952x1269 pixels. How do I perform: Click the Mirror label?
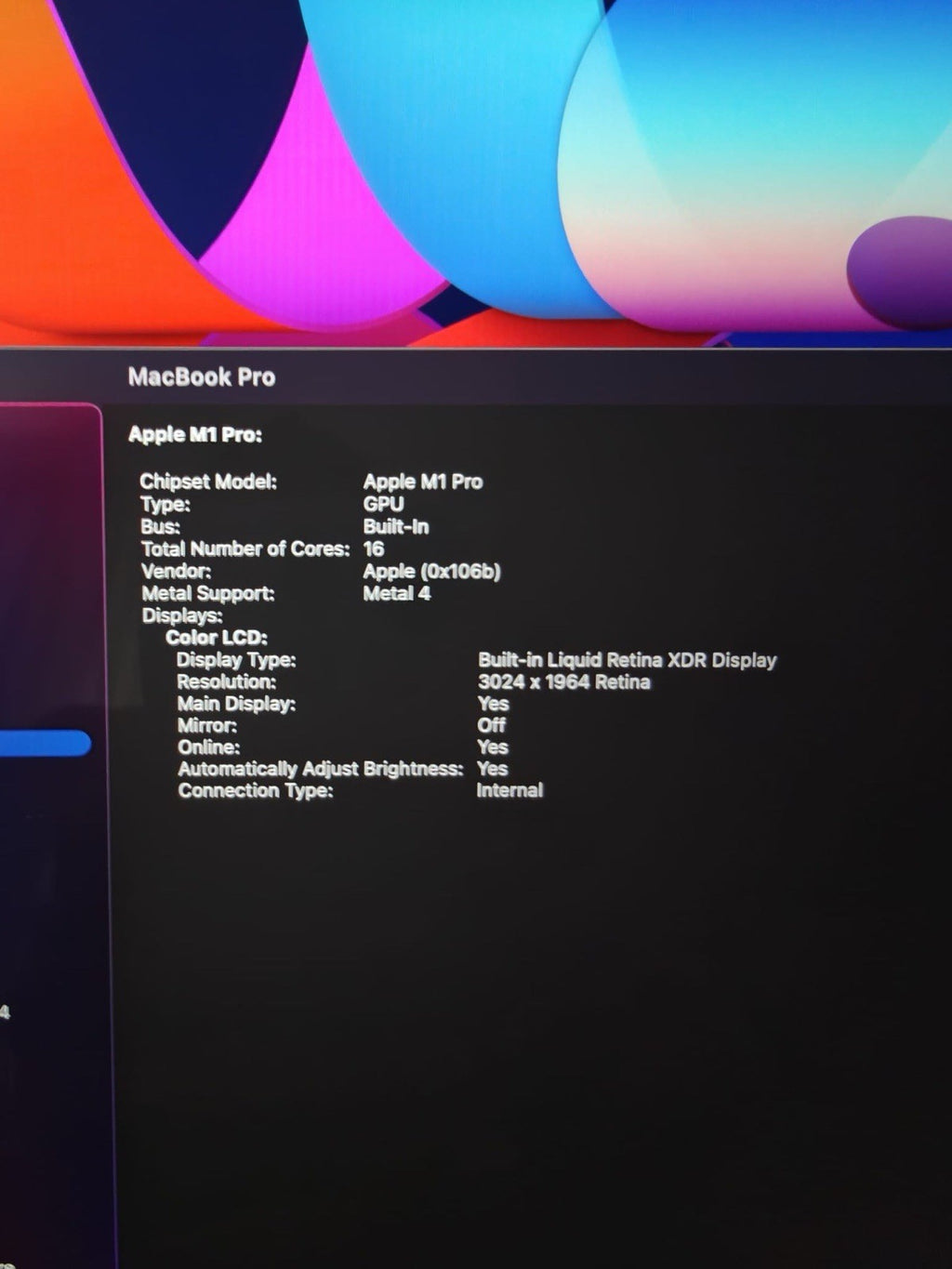tap(207, 725)
